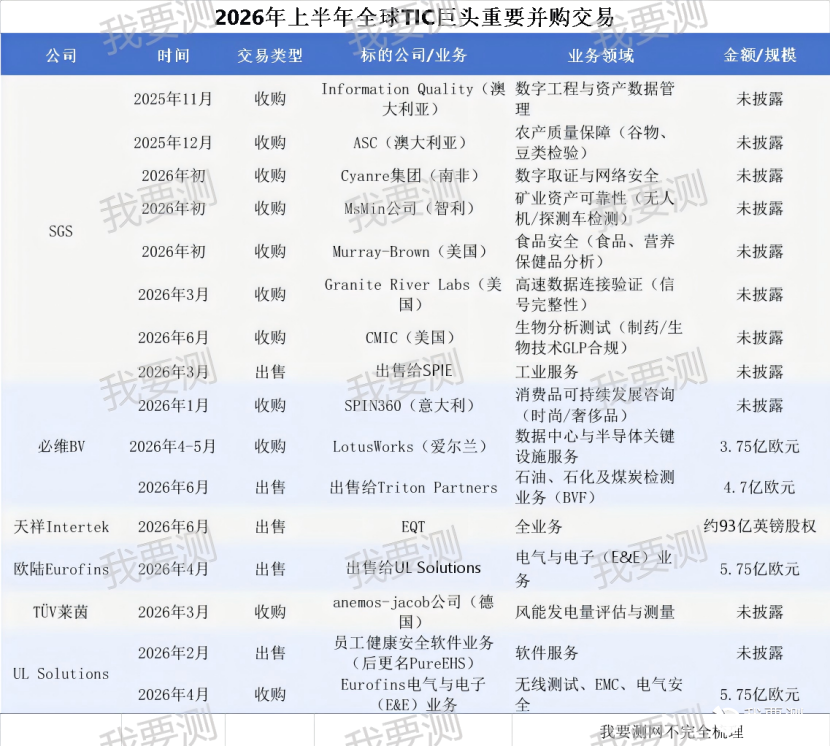The width and height of the screenshot is (830, 747).
Task: Select the 天祥Intertek company cell
Action: [x=61, y=527]
